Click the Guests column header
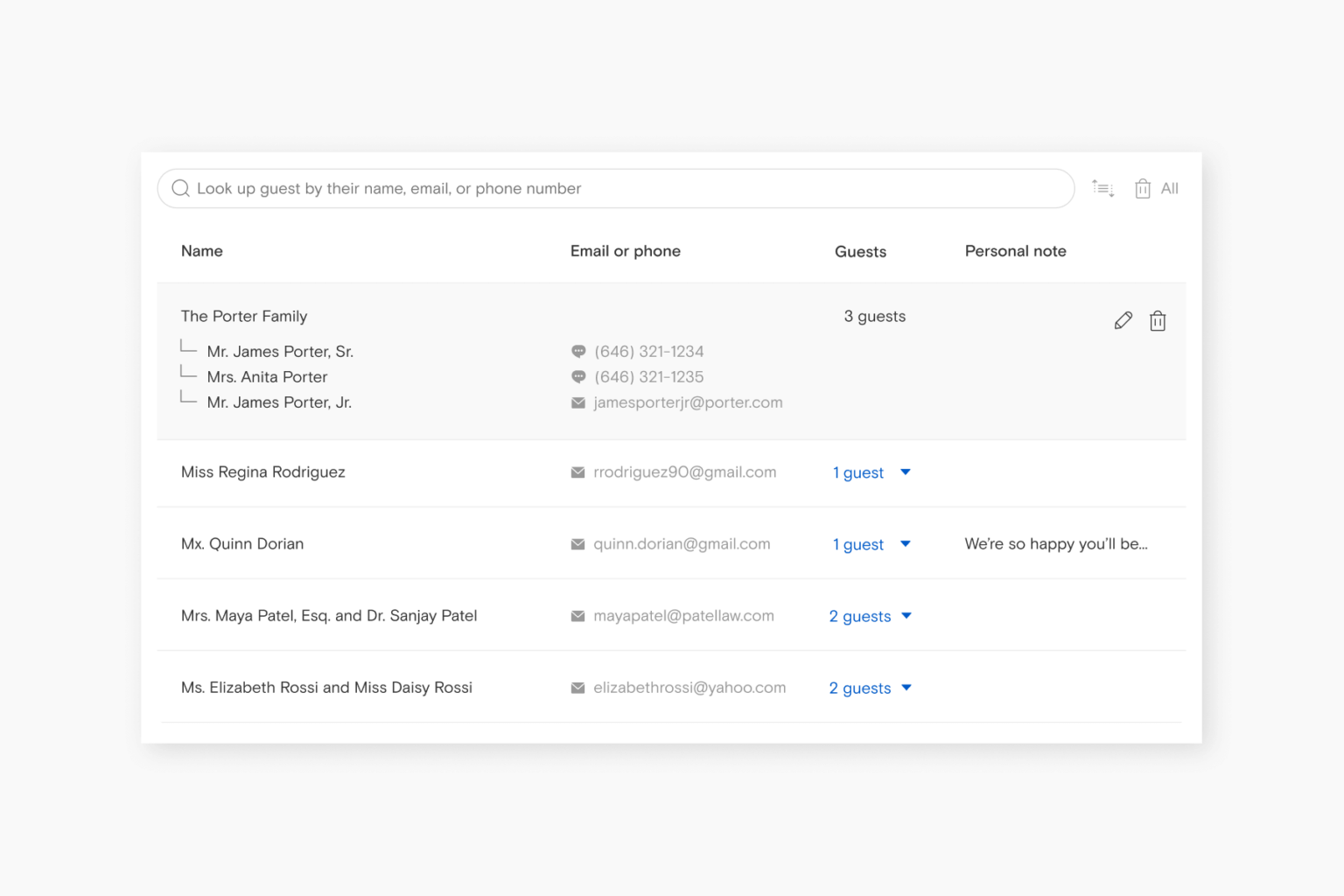Image resolution: width=1344 pixels, height=896 pixels. (x=860, y=252)
